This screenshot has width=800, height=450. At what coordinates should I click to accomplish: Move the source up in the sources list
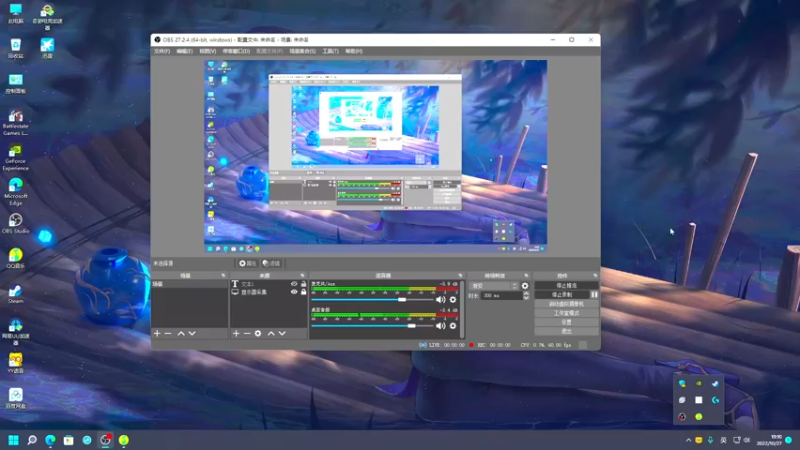point(271,333)
